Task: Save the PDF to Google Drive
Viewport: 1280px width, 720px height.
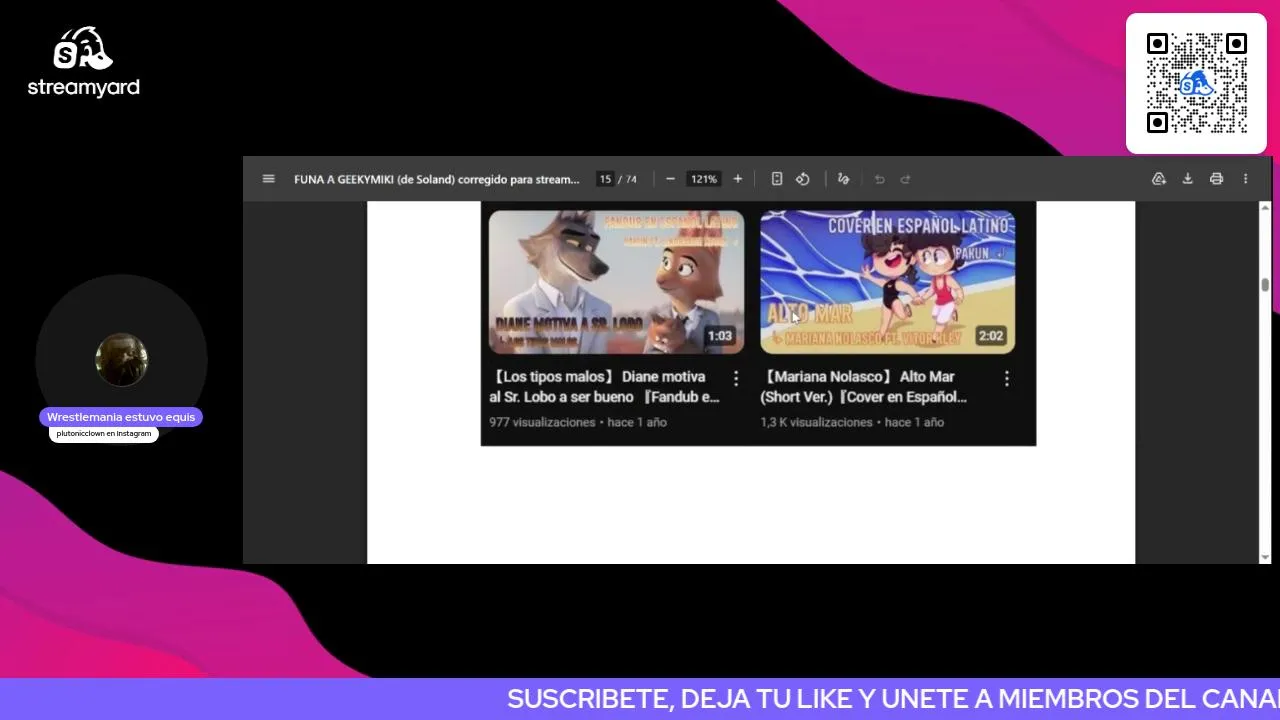Action: 1159,179
